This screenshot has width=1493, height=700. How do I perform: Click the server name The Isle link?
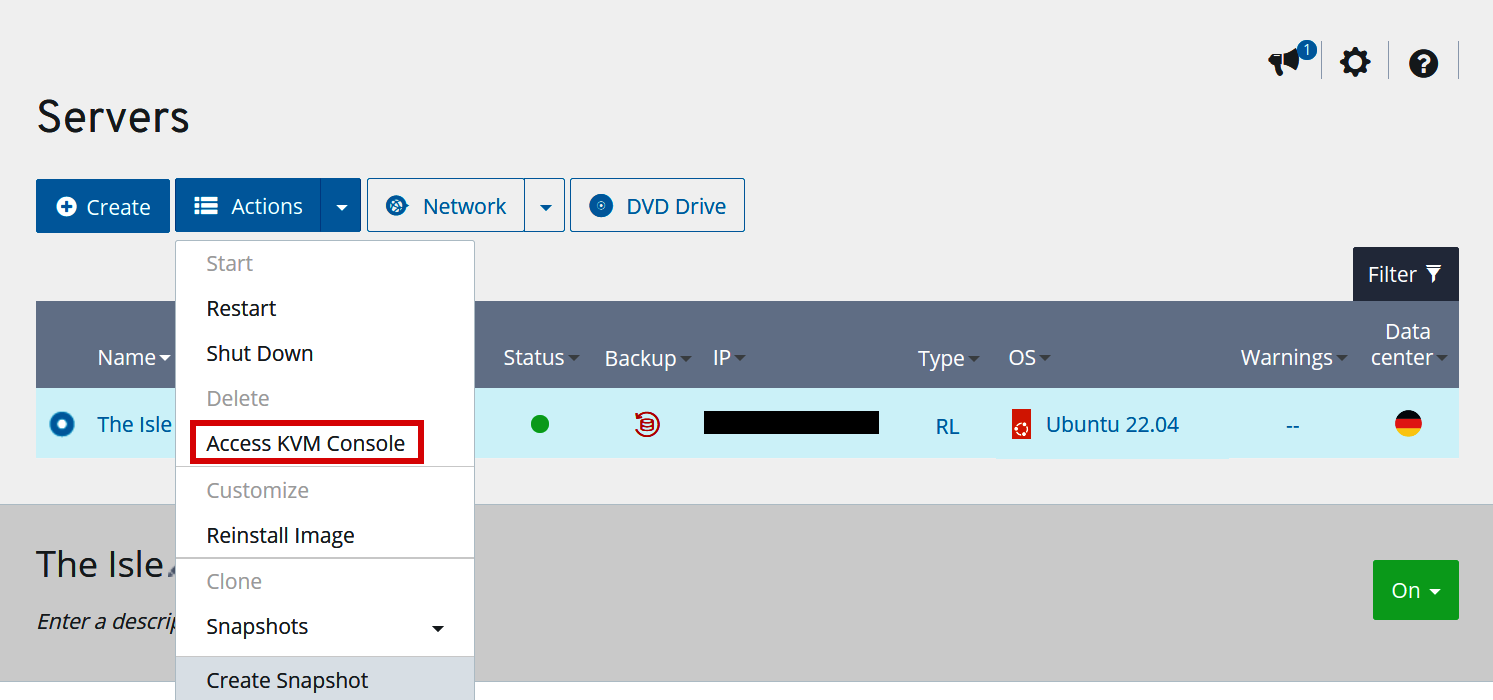point(133,423)
